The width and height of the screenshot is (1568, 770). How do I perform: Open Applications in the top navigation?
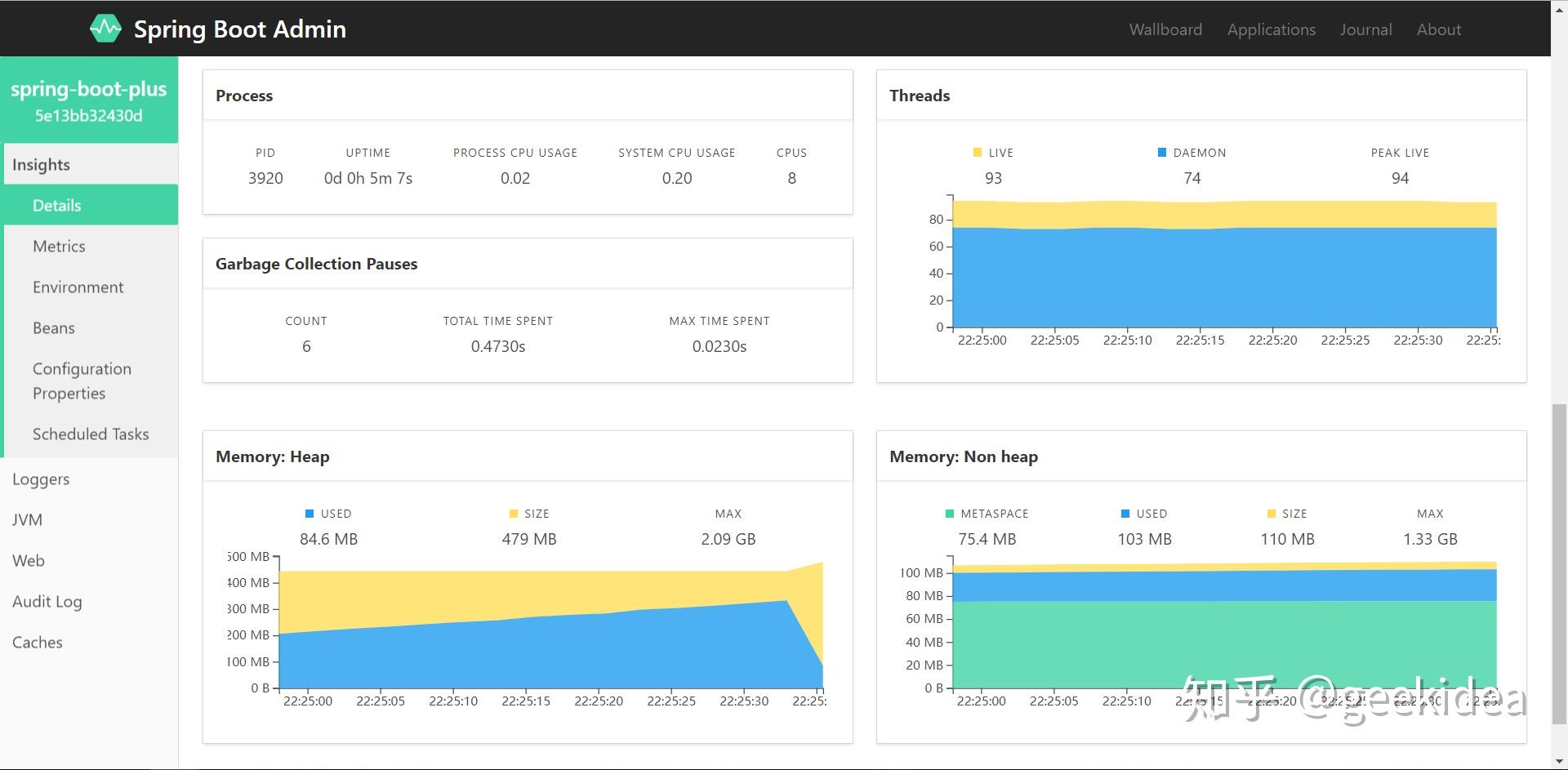[1271, 29]
